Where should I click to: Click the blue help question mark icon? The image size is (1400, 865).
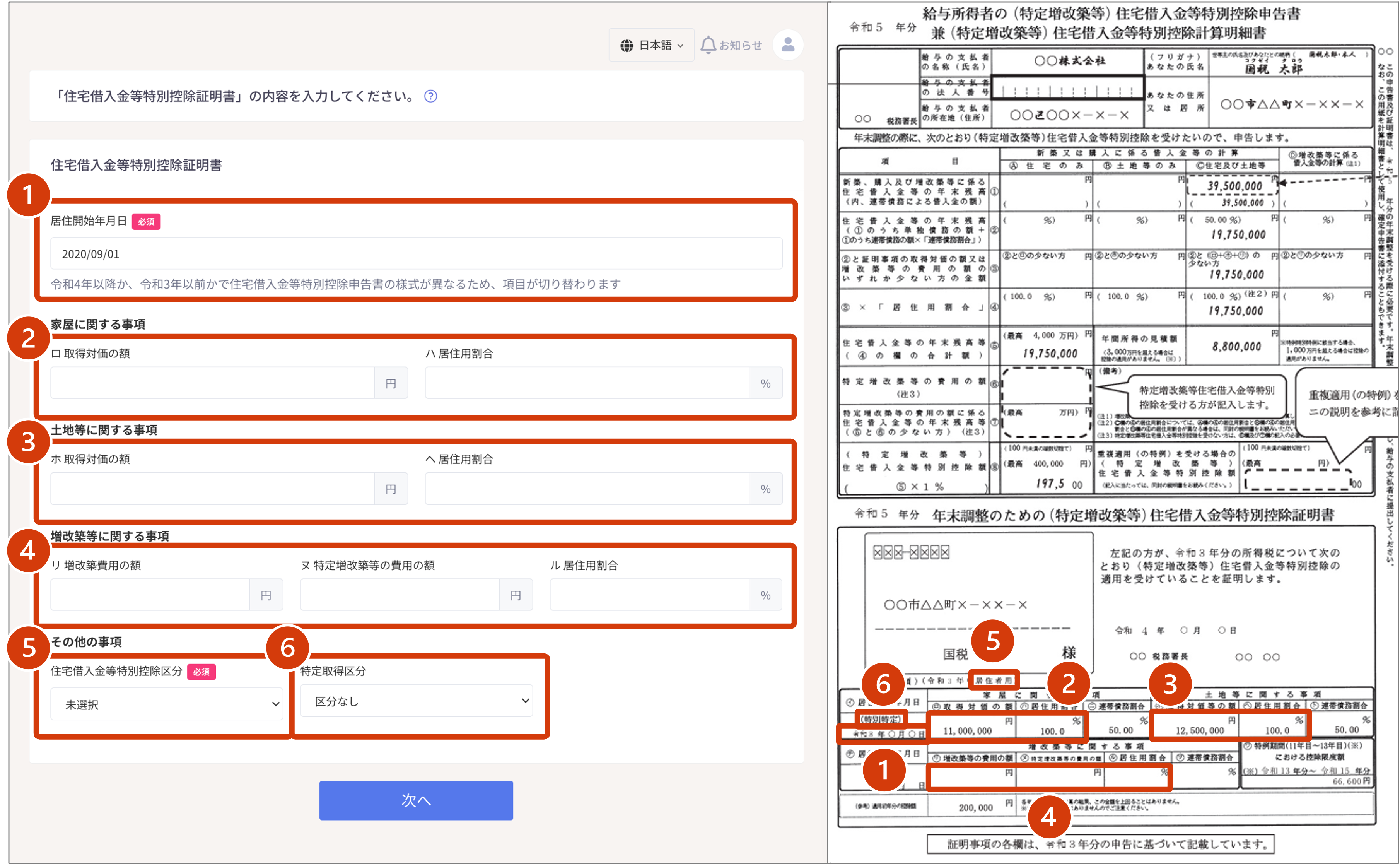point(430,96)
